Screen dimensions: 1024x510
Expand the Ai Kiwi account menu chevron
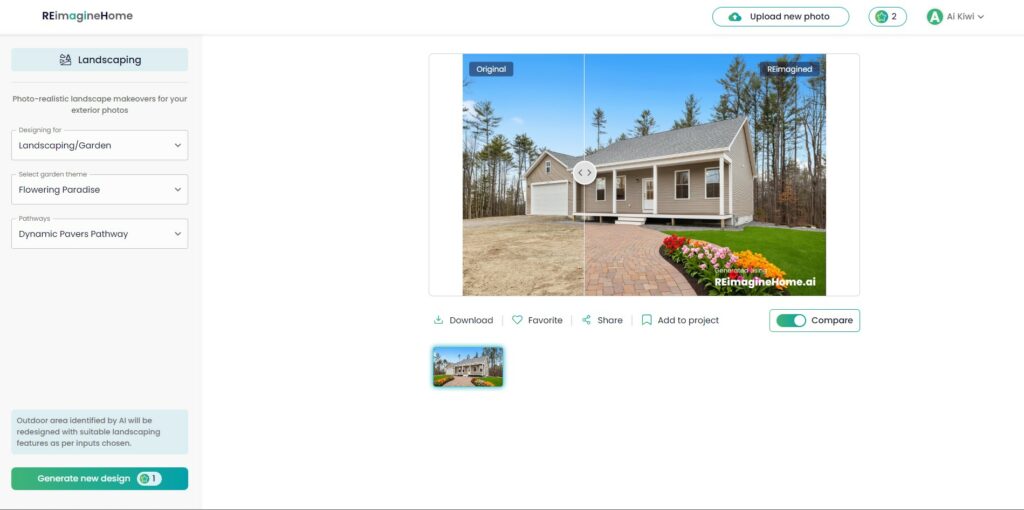tap(981, 17)
